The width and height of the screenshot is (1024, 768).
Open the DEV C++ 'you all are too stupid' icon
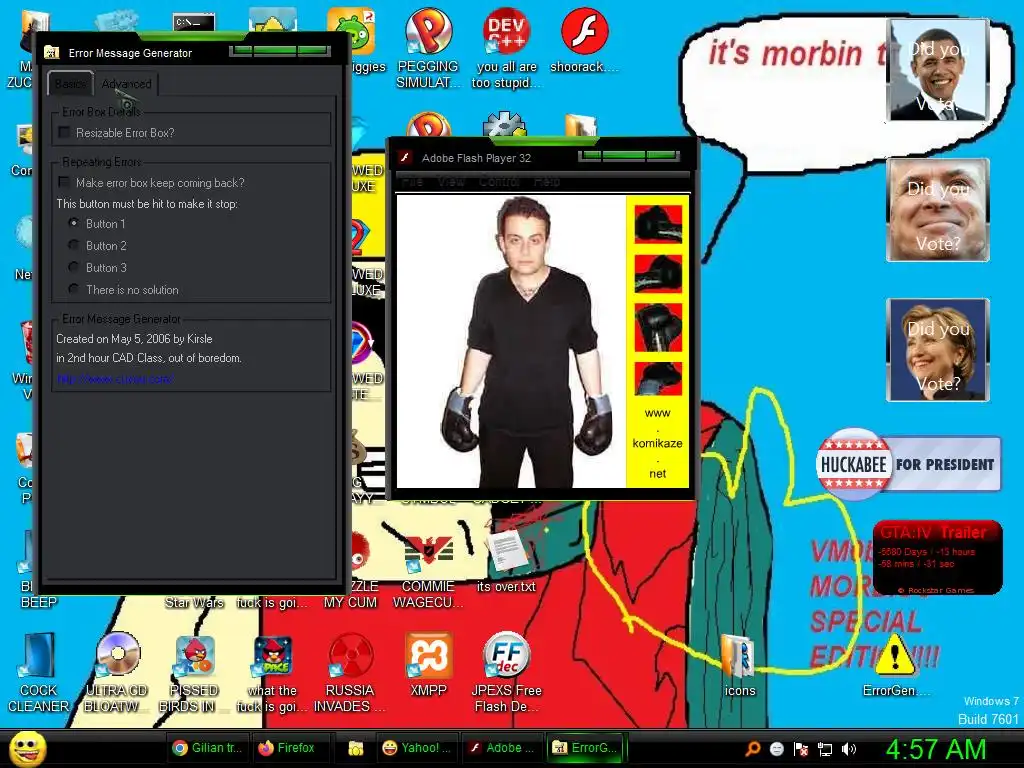coord(506,47)
